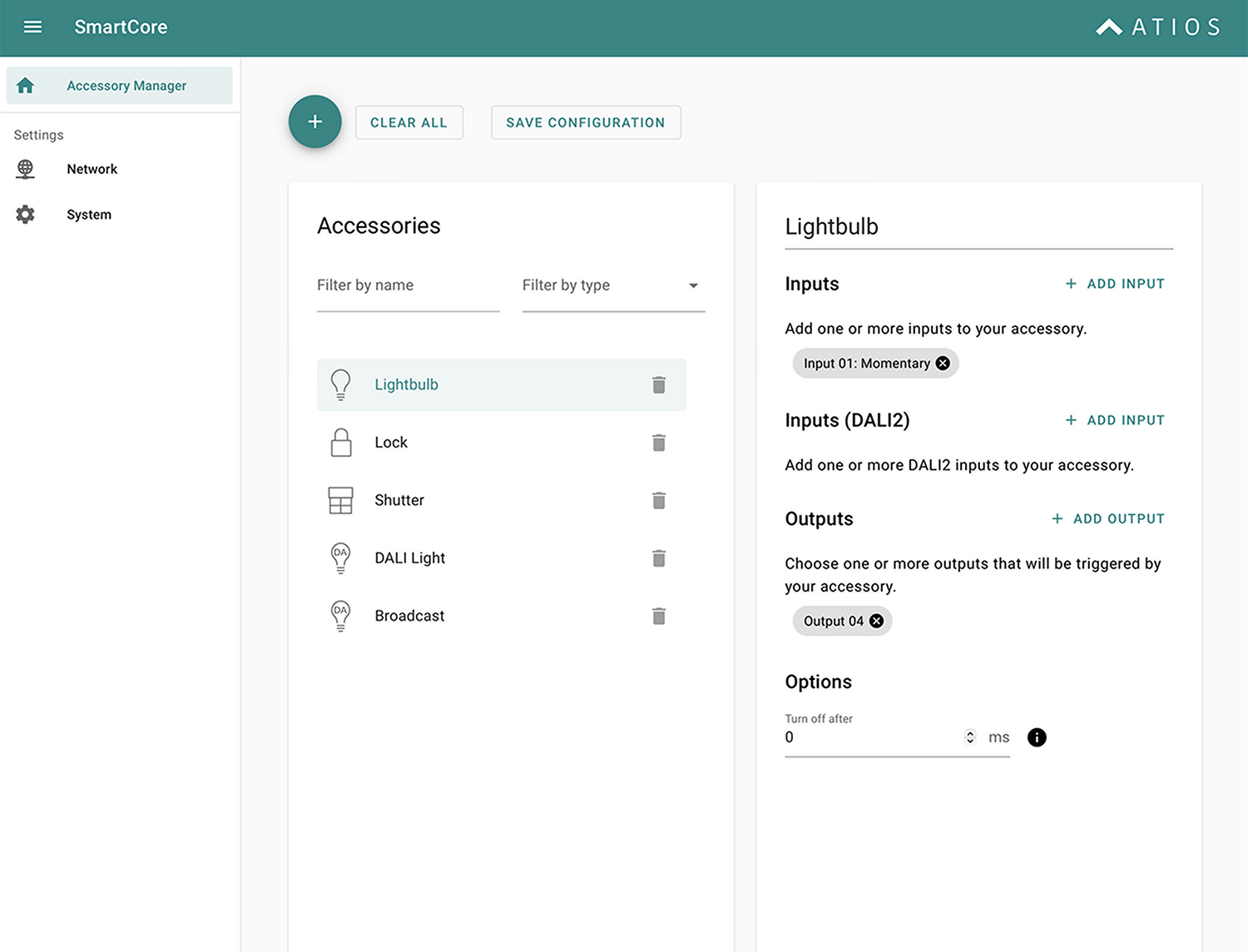This screenshot has width=1248, height=952.
Task: Click the System gear icon
Action: [26, 215]
